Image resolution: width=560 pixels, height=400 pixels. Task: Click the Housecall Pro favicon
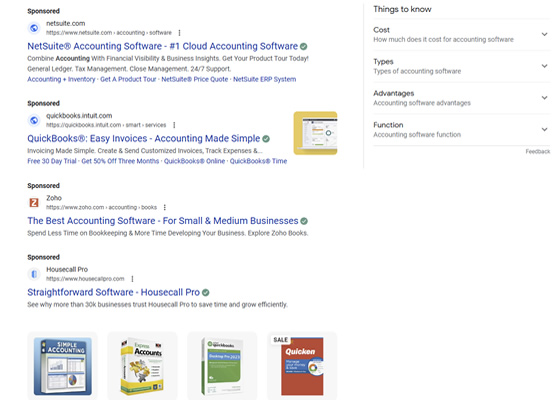click(x=34, y=274)
